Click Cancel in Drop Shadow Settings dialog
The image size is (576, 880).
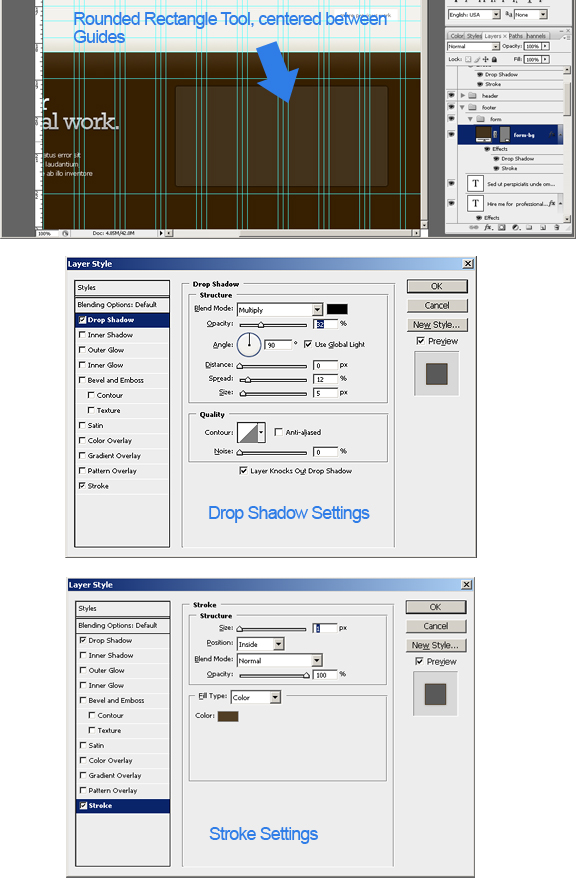pyautogui.click(x=437, y=305)
